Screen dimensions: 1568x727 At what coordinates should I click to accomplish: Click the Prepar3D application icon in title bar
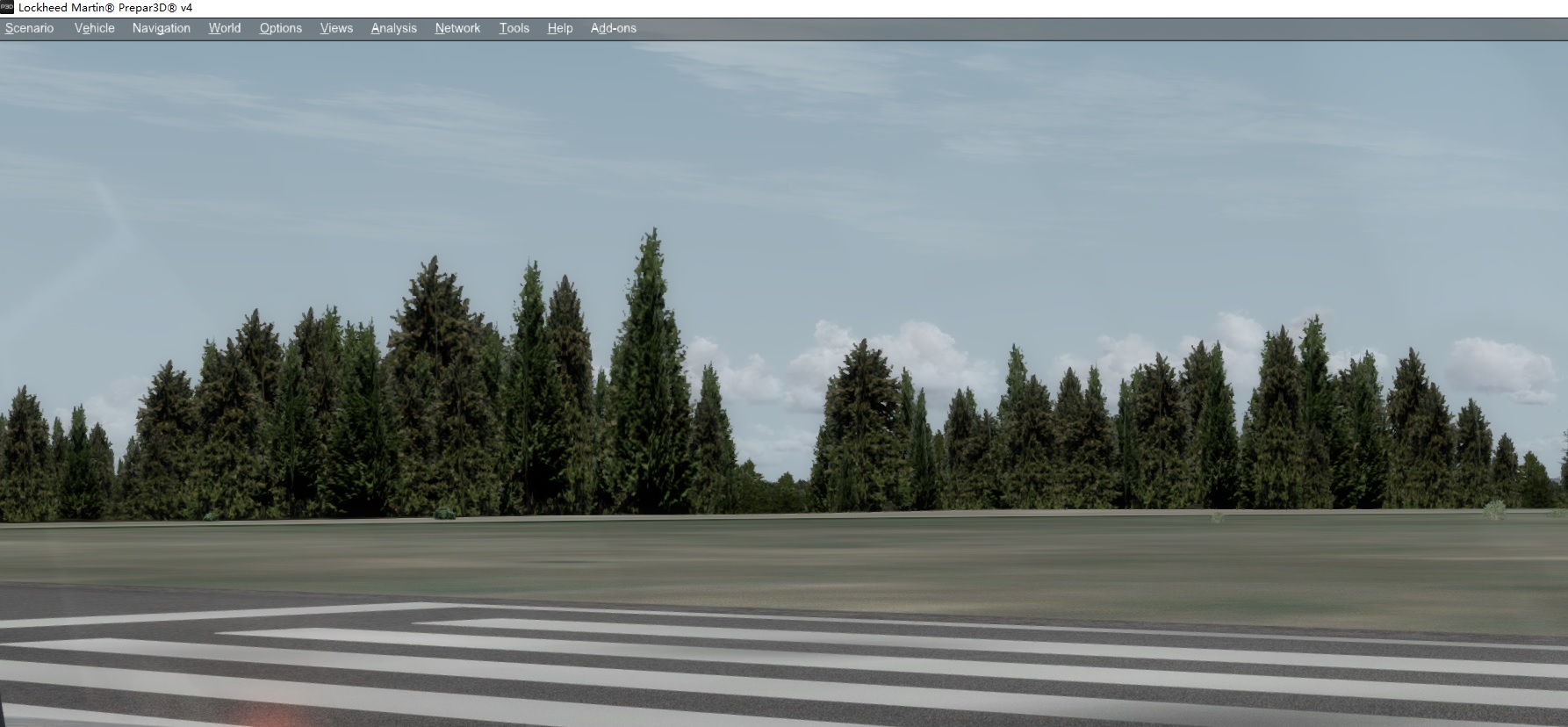click(7, 7)
